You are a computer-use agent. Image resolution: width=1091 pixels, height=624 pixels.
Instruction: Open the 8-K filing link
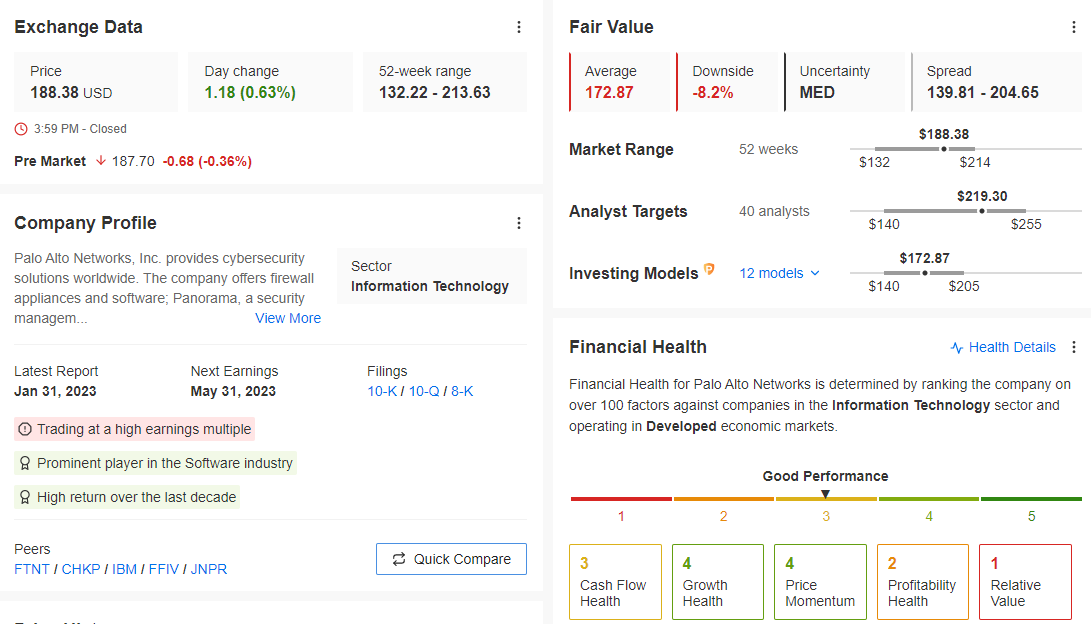coord(462,391)
